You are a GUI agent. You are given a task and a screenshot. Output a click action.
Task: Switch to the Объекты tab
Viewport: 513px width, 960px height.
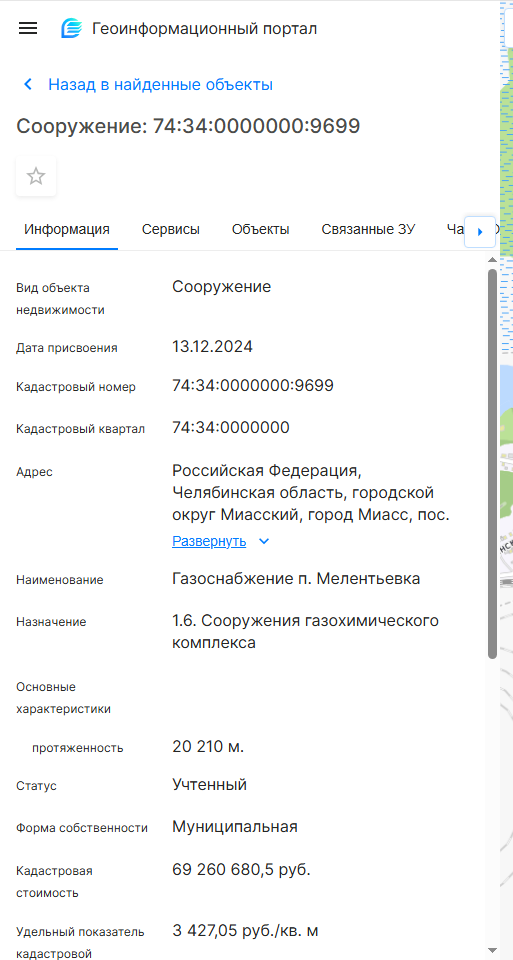point(260,230)
